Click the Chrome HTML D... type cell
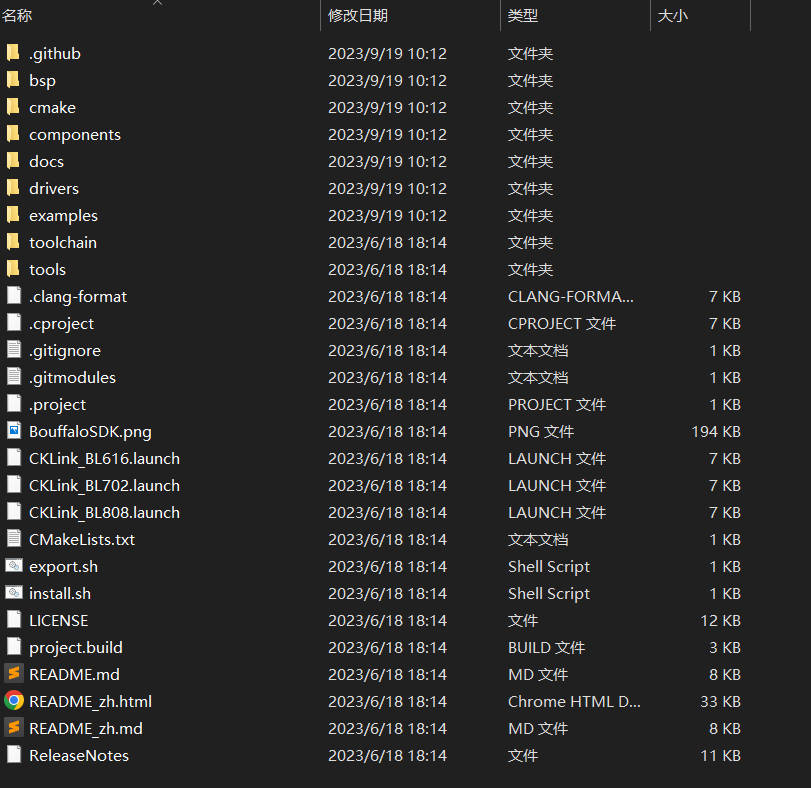811x788 pixels. point(574,701)
